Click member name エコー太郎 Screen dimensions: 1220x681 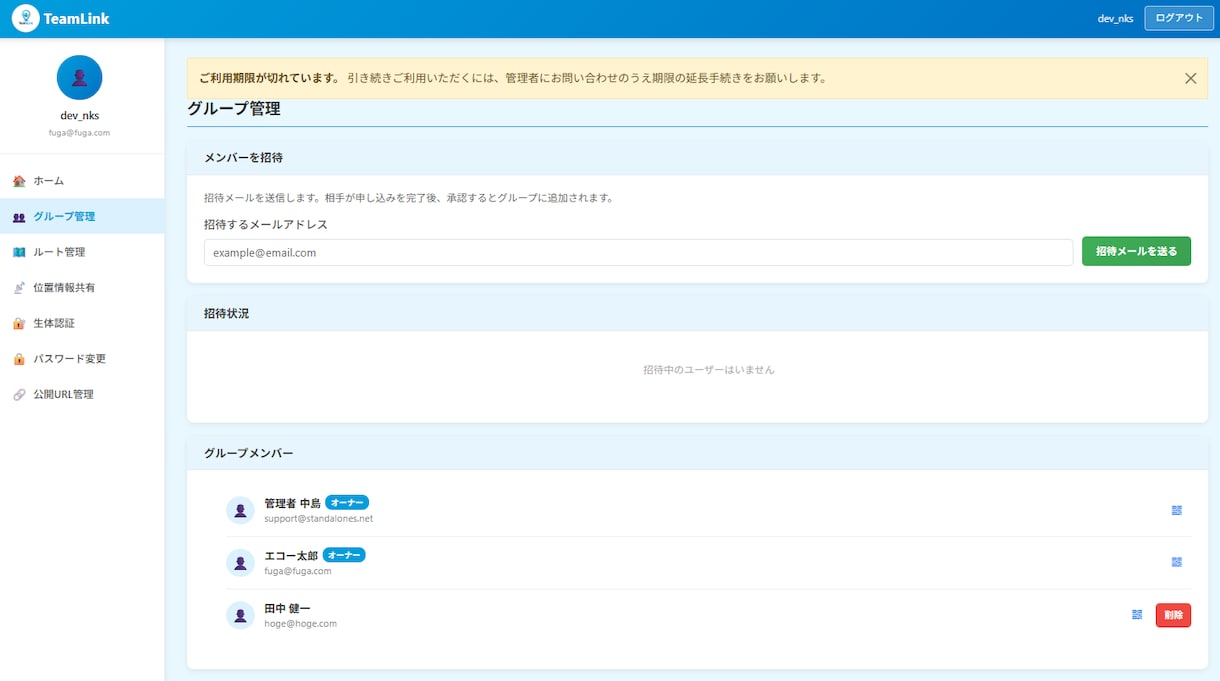click(x=291, y=555)
